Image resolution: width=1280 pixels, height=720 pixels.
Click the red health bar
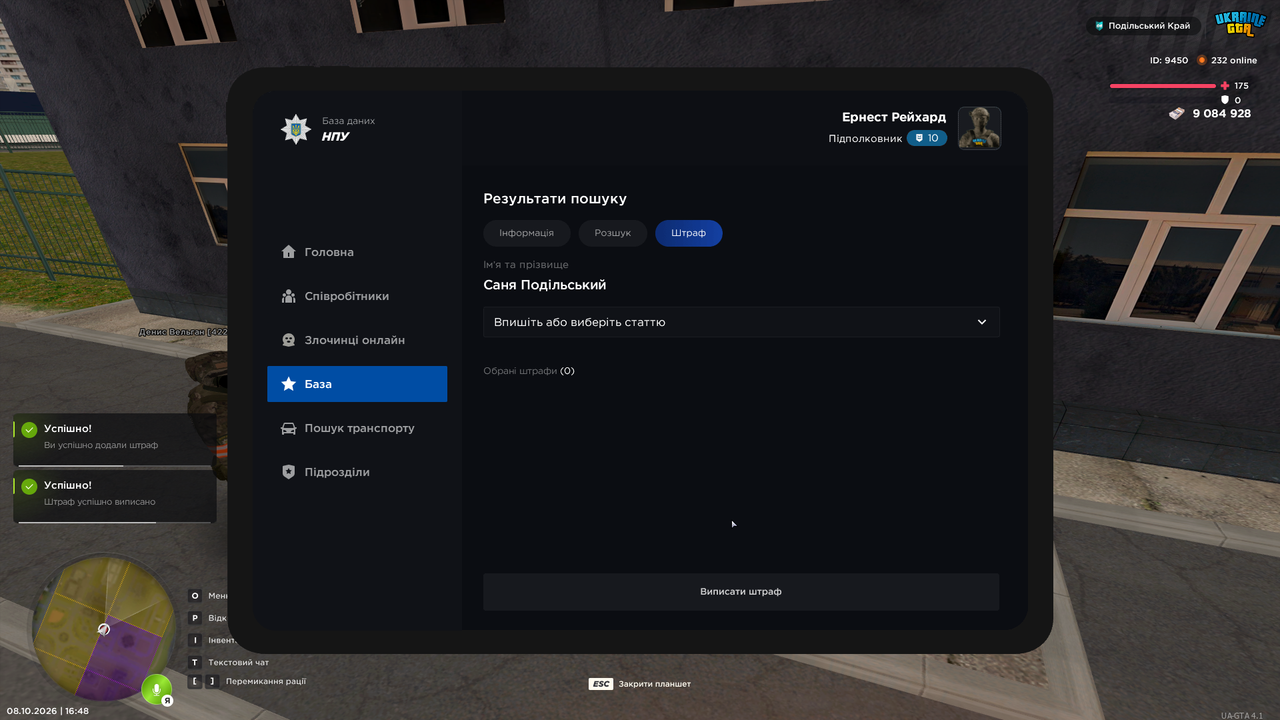(x=1163, y=86)
